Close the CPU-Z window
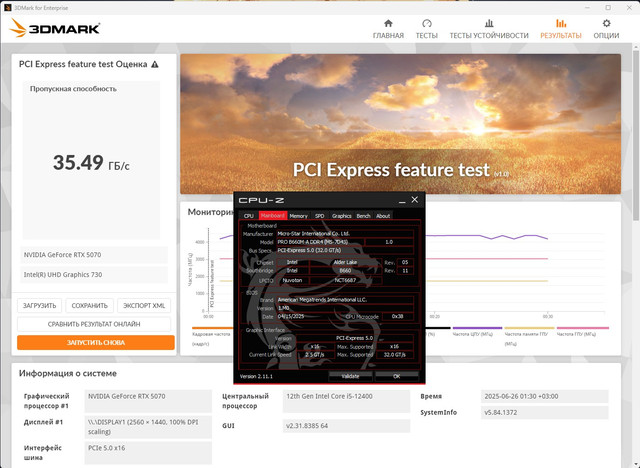Viewport: 640px width, 468px height. click(415, 200)
